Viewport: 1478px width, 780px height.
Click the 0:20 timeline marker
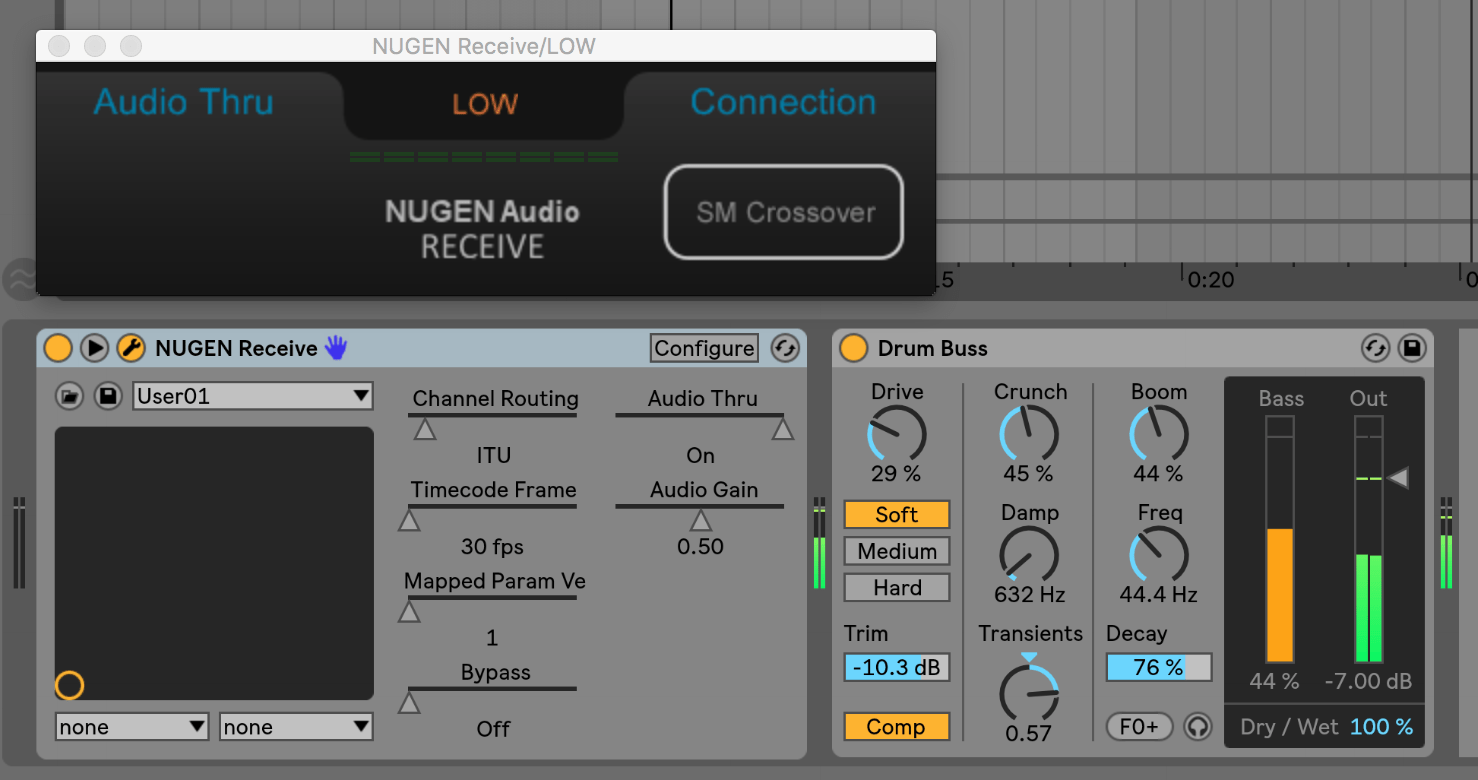pos(1211,280)
